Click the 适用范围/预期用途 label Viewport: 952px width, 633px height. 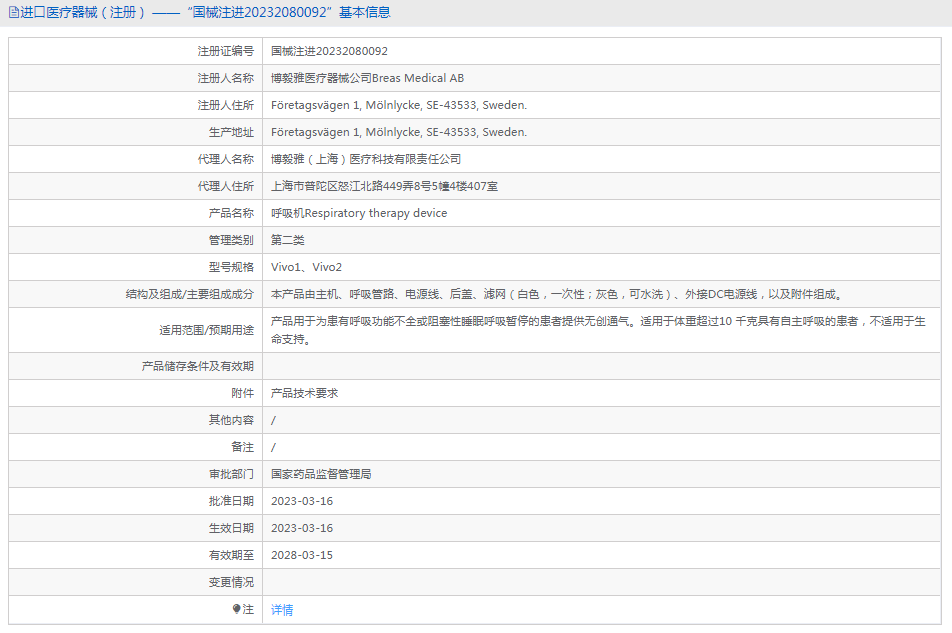point(206,330)
